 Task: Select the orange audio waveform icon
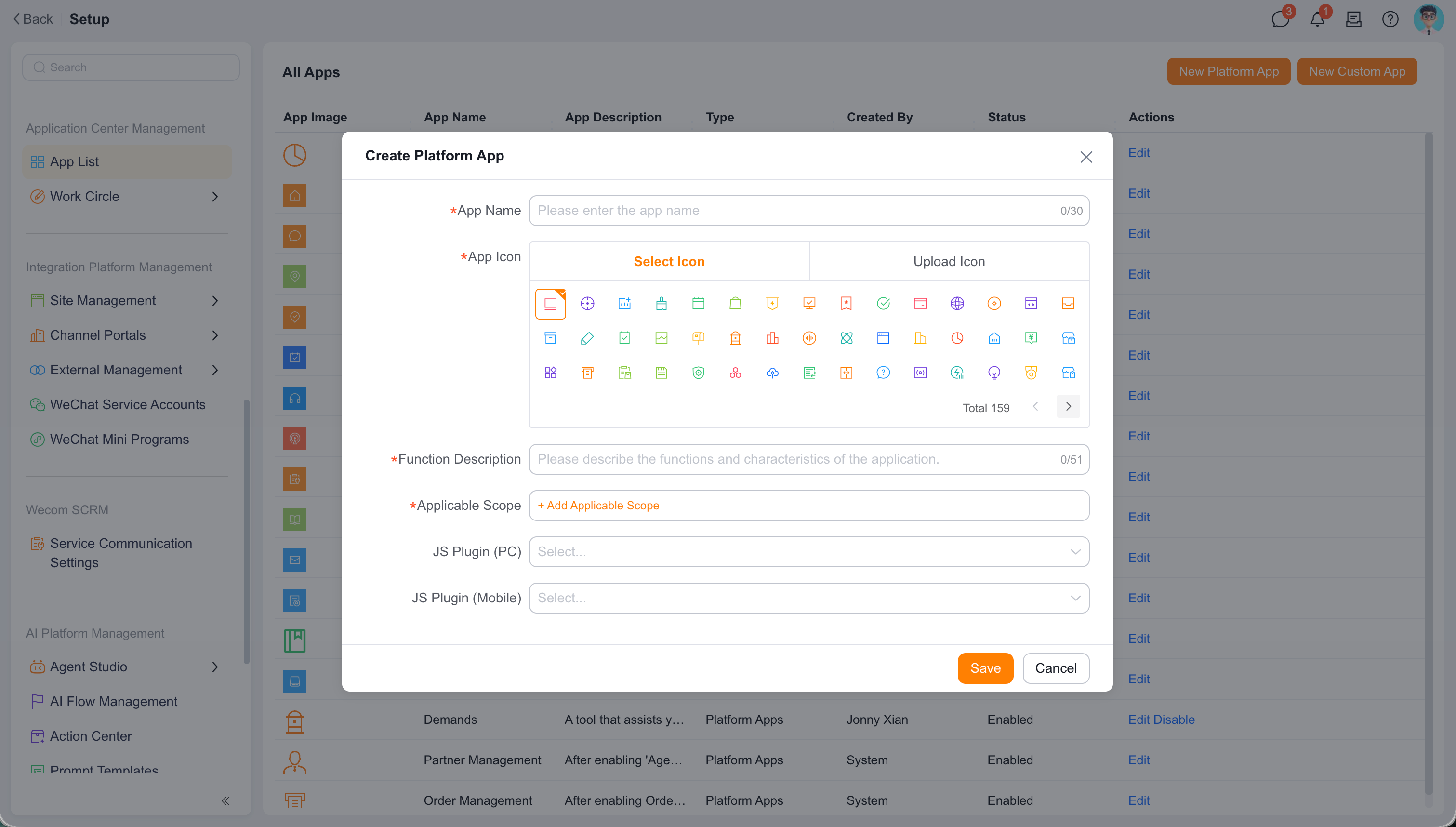(809, 338)
